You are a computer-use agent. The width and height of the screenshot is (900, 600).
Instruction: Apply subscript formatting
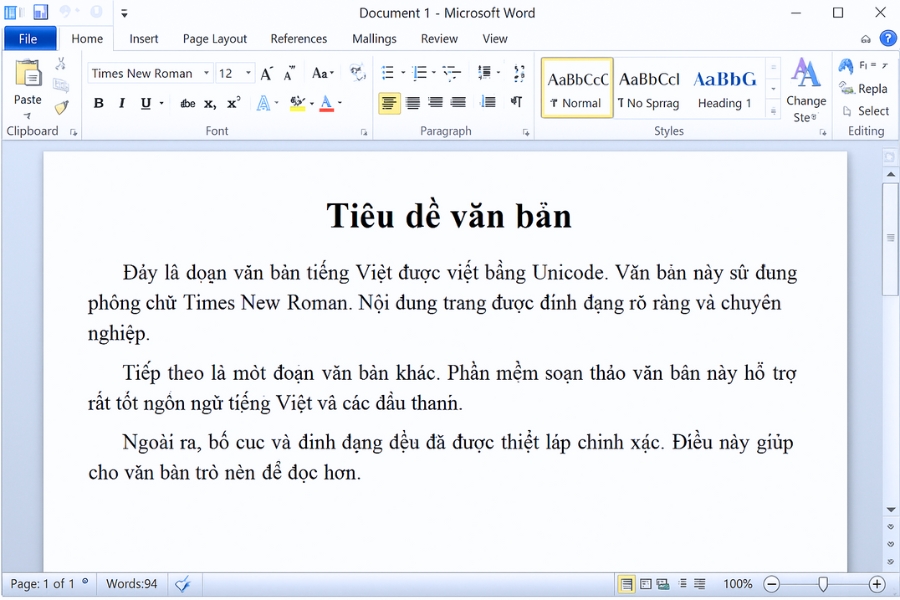click(x=208, y=103)
